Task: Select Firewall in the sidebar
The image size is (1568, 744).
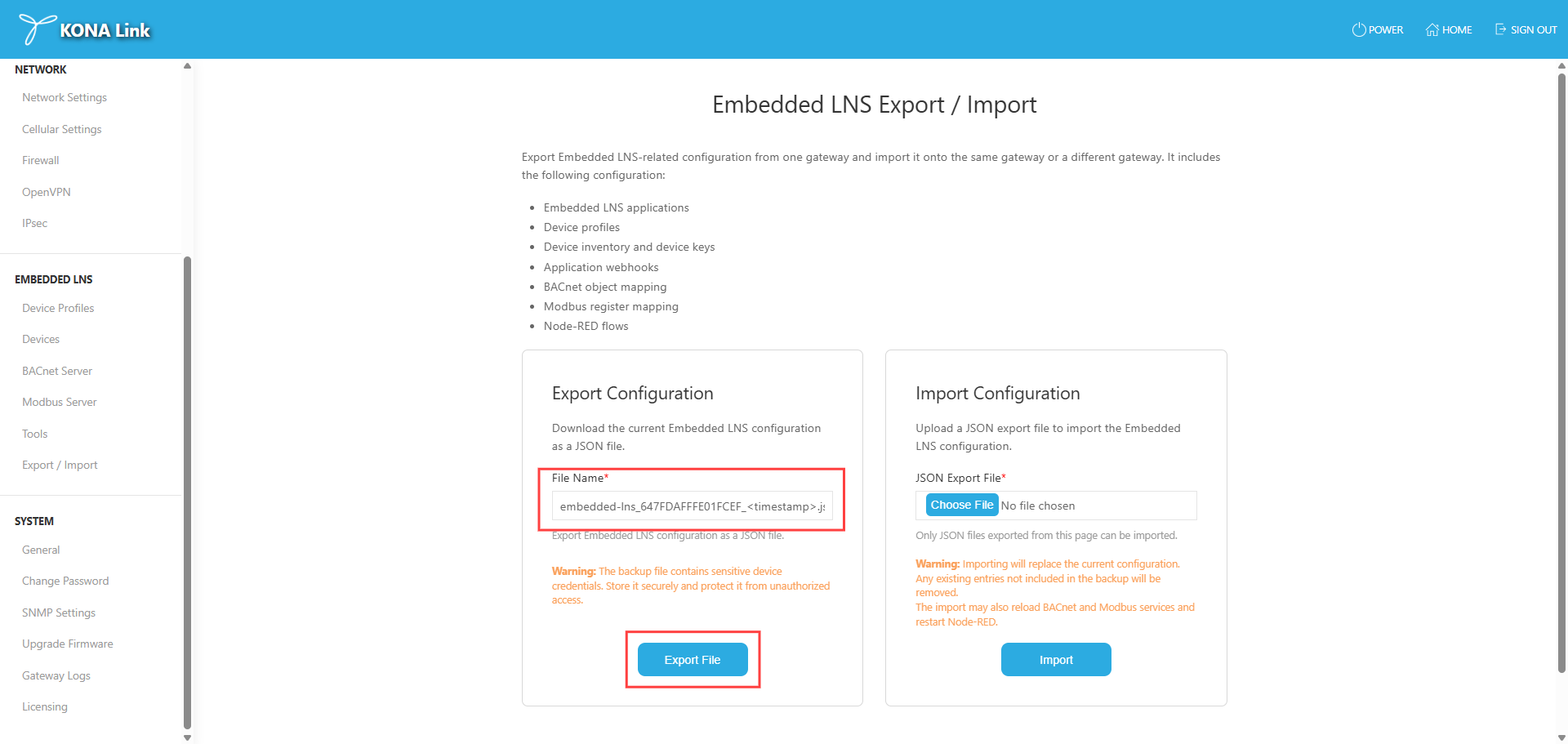Action: [41, 160]
